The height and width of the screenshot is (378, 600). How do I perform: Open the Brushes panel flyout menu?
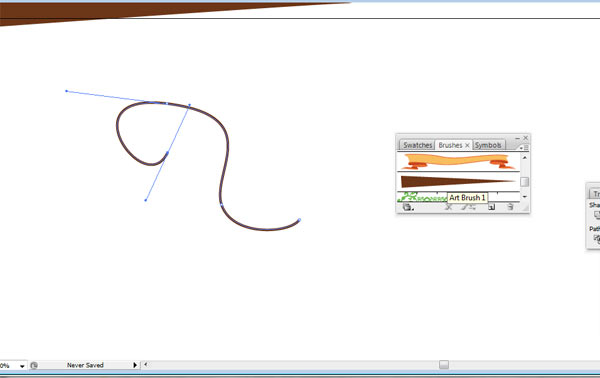click(524, 147)
